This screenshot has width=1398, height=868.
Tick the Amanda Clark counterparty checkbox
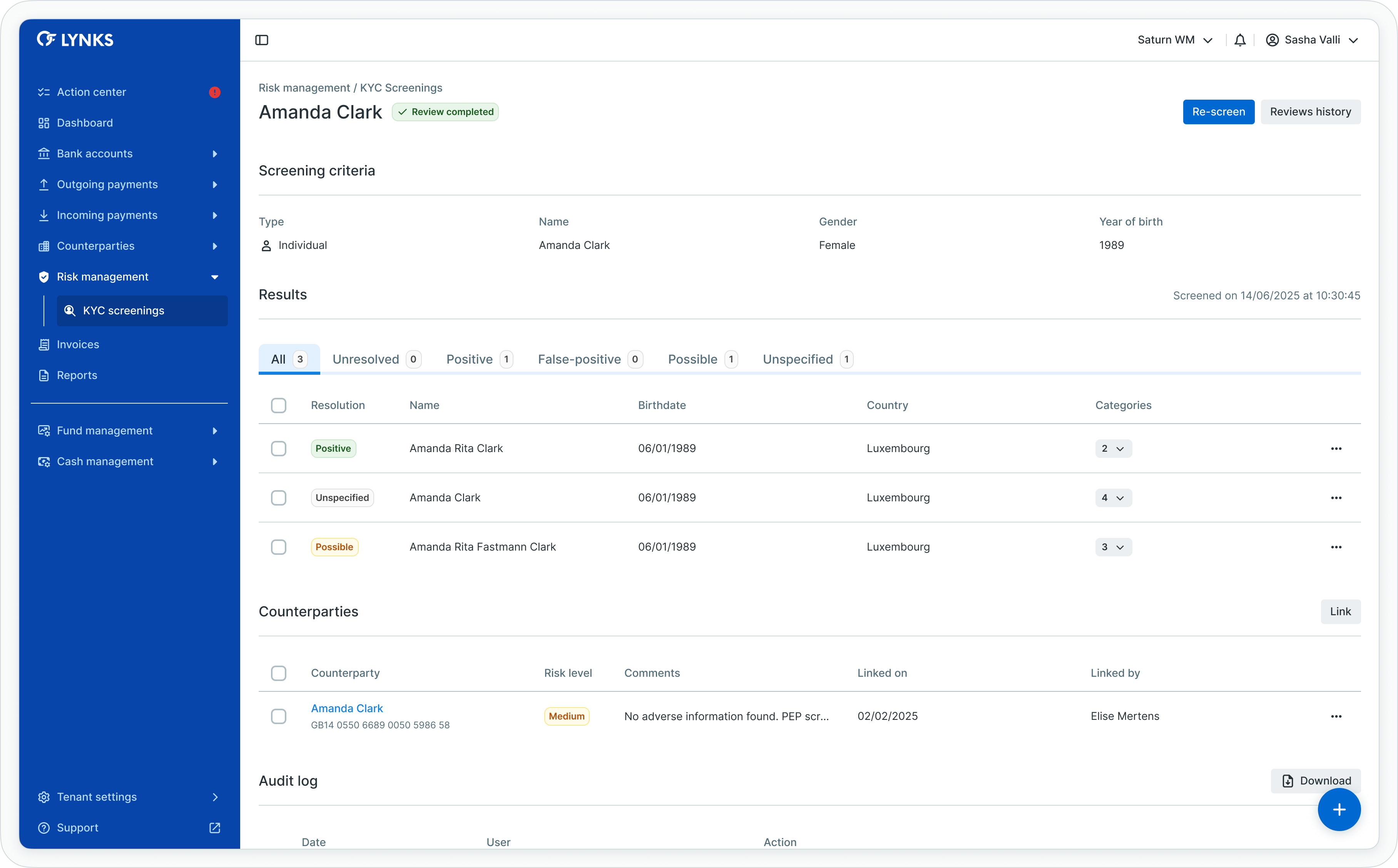(278, 716)
